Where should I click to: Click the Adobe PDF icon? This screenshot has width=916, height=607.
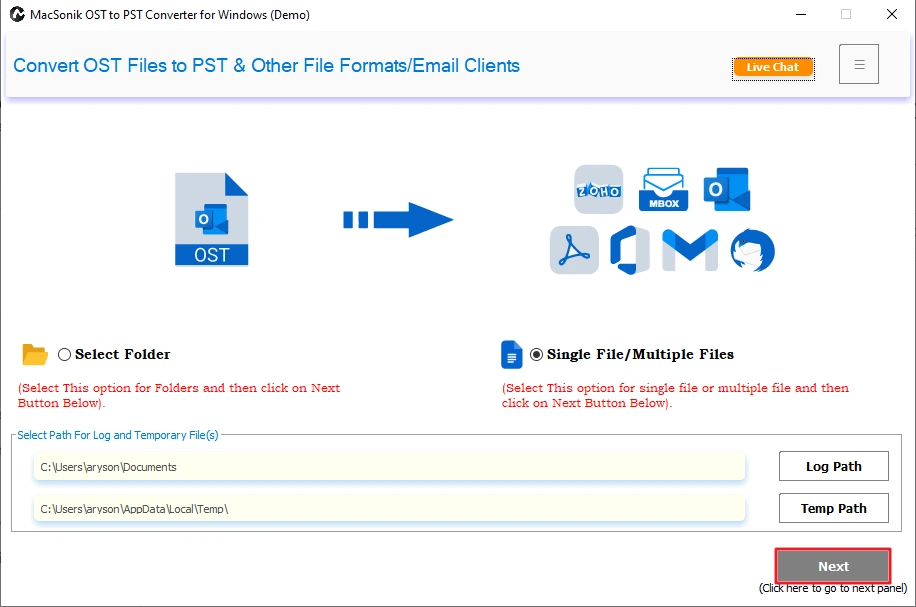(x=574, y=250)
